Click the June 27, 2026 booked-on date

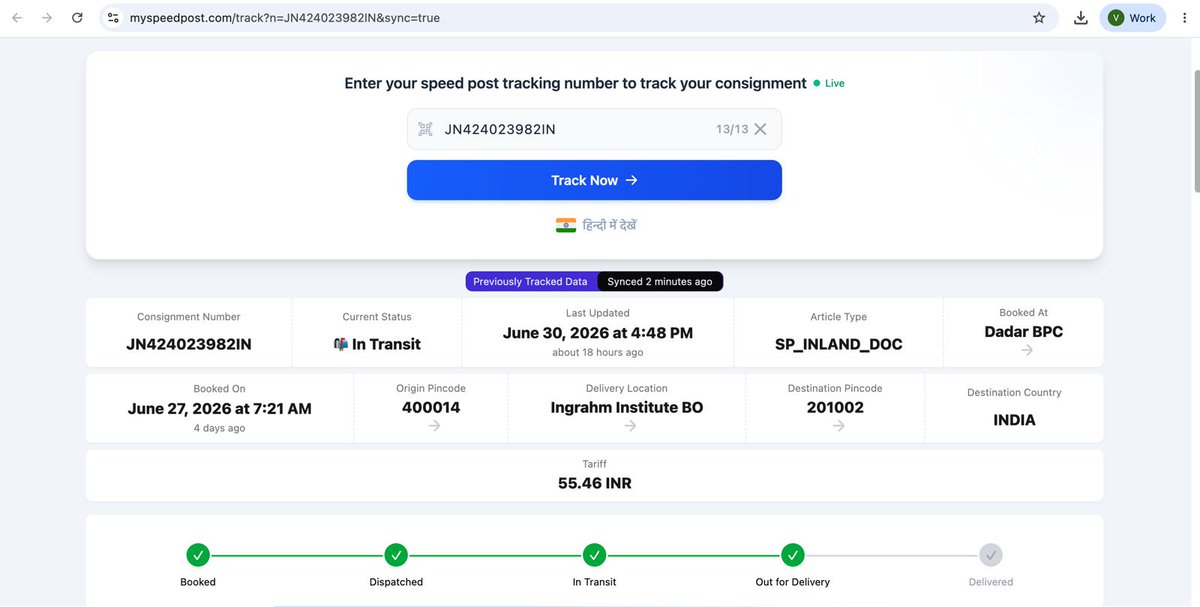pos(220,408)
